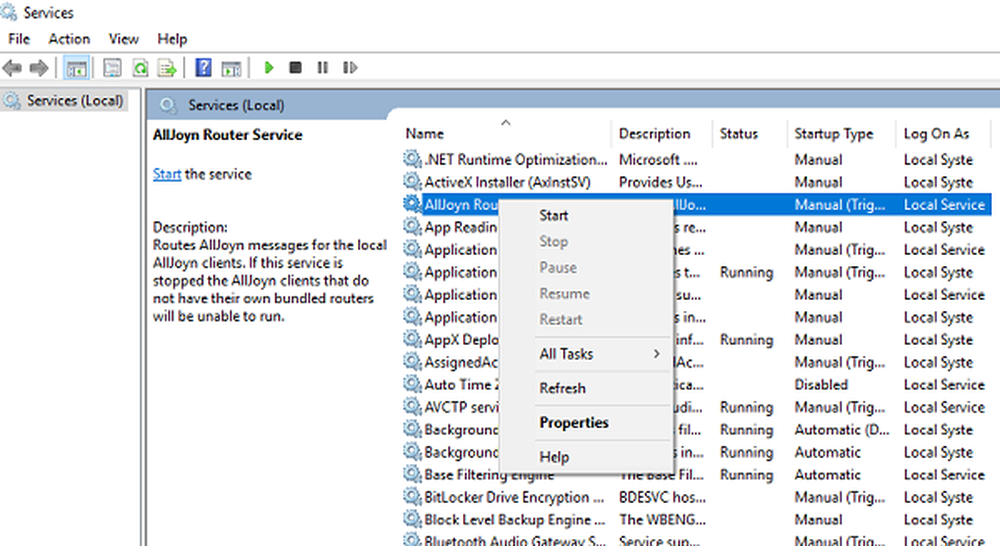Viewport: 1000px width, 546px height.
Task: Click gear icon of App Readiness row
Action: point(413,226)
